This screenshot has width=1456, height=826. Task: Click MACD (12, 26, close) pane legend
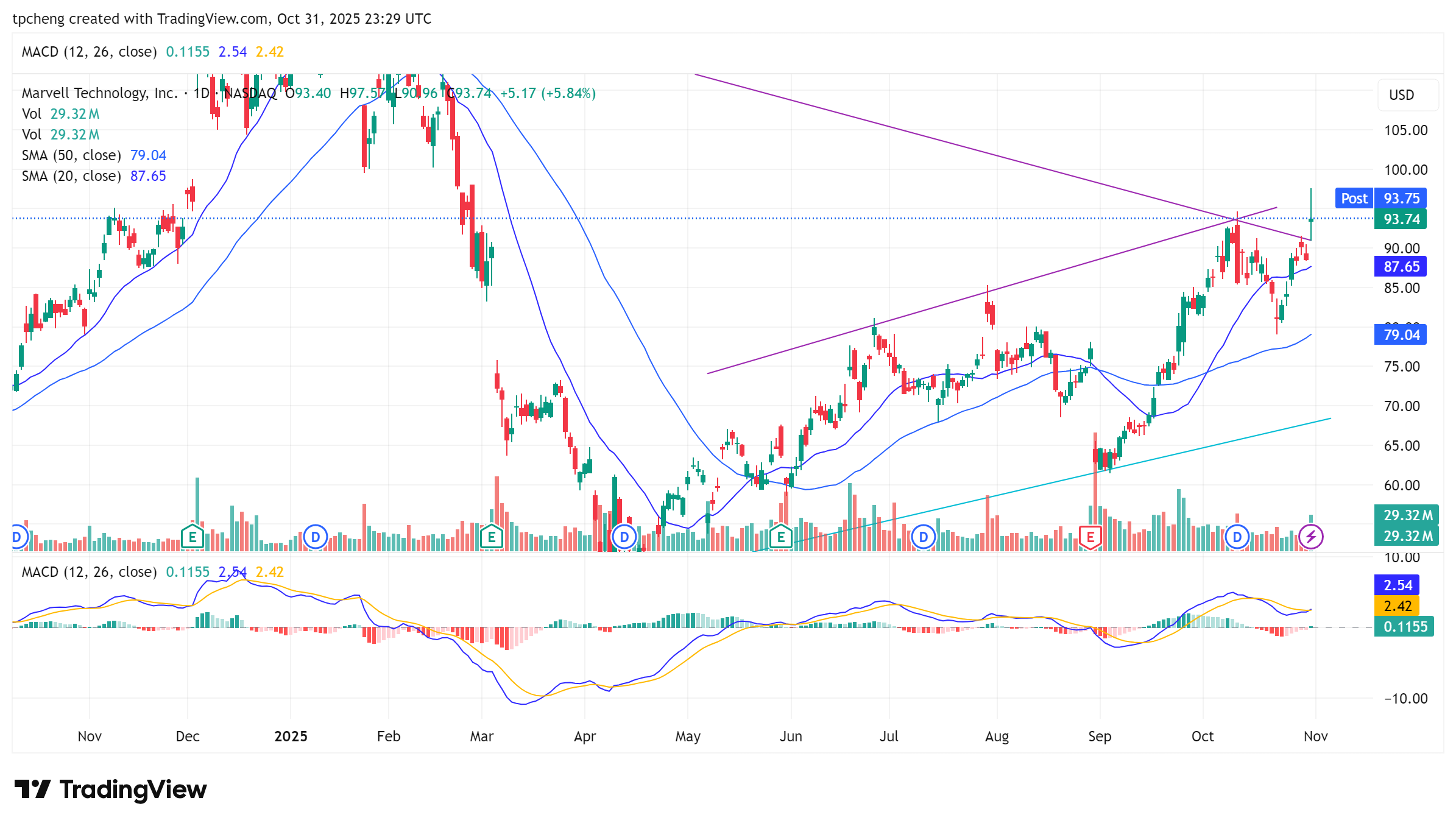(89, 572)
